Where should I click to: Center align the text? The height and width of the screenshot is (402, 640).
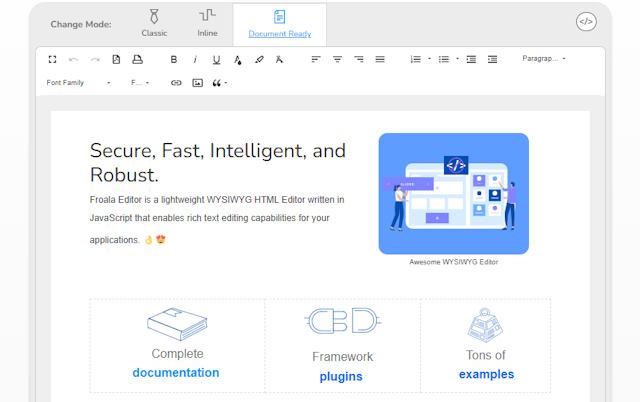tap(337, 60)
